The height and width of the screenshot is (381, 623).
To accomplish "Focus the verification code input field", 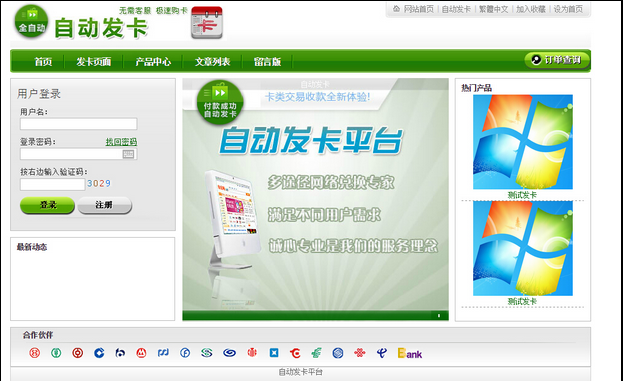I will tap(52, 184).
